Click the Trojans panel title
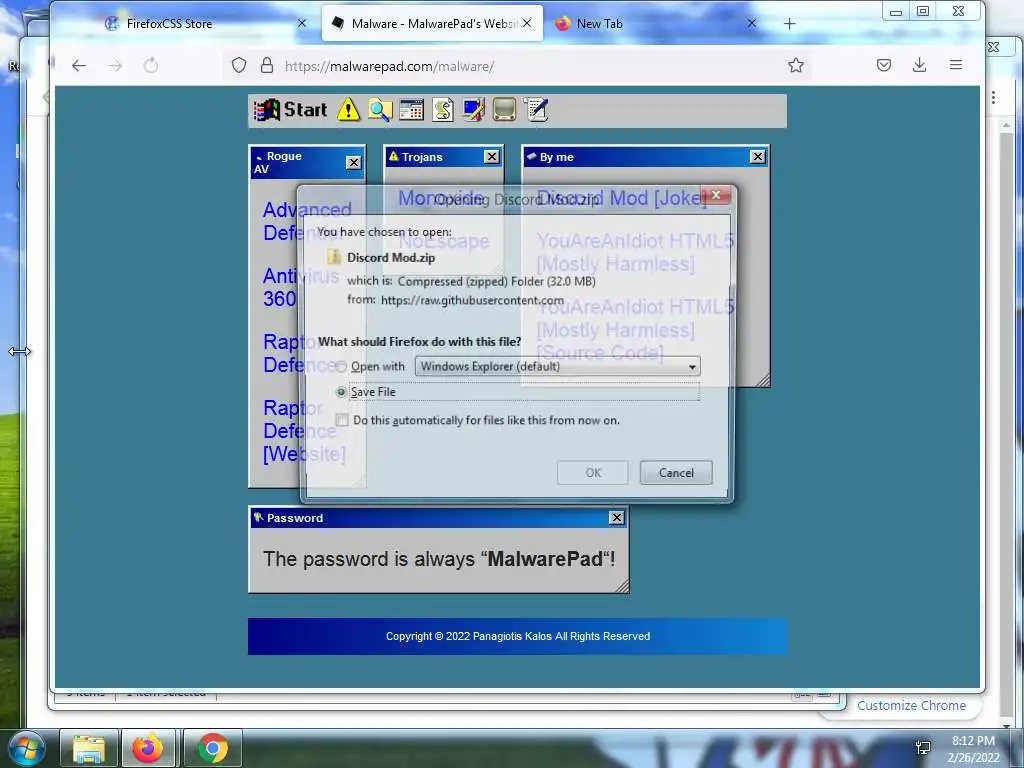Screen dimensions: 1024x768 click(x=422, y=157)
